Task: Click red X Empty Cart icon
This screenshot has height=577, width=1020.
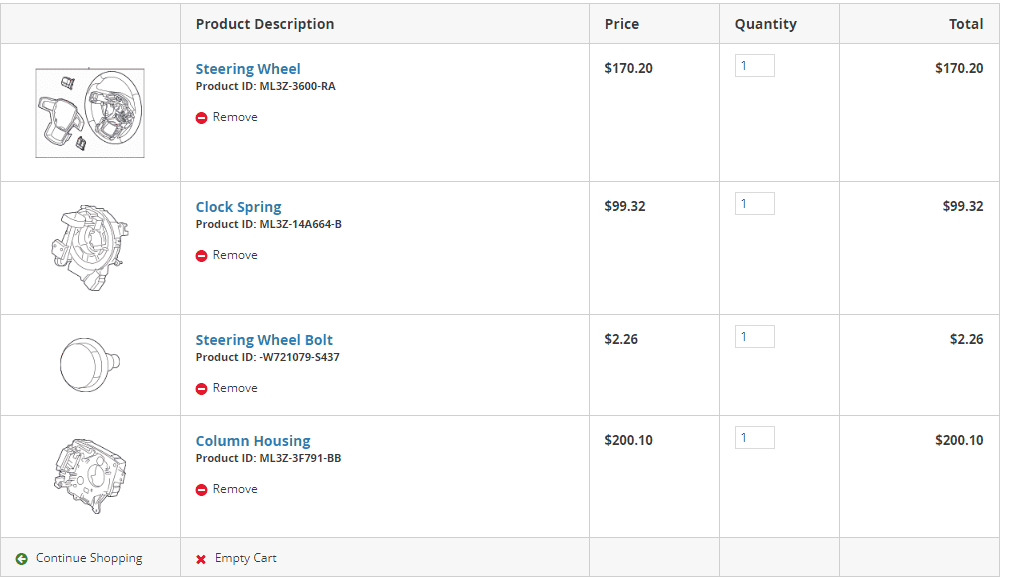Action: [201, 559]
